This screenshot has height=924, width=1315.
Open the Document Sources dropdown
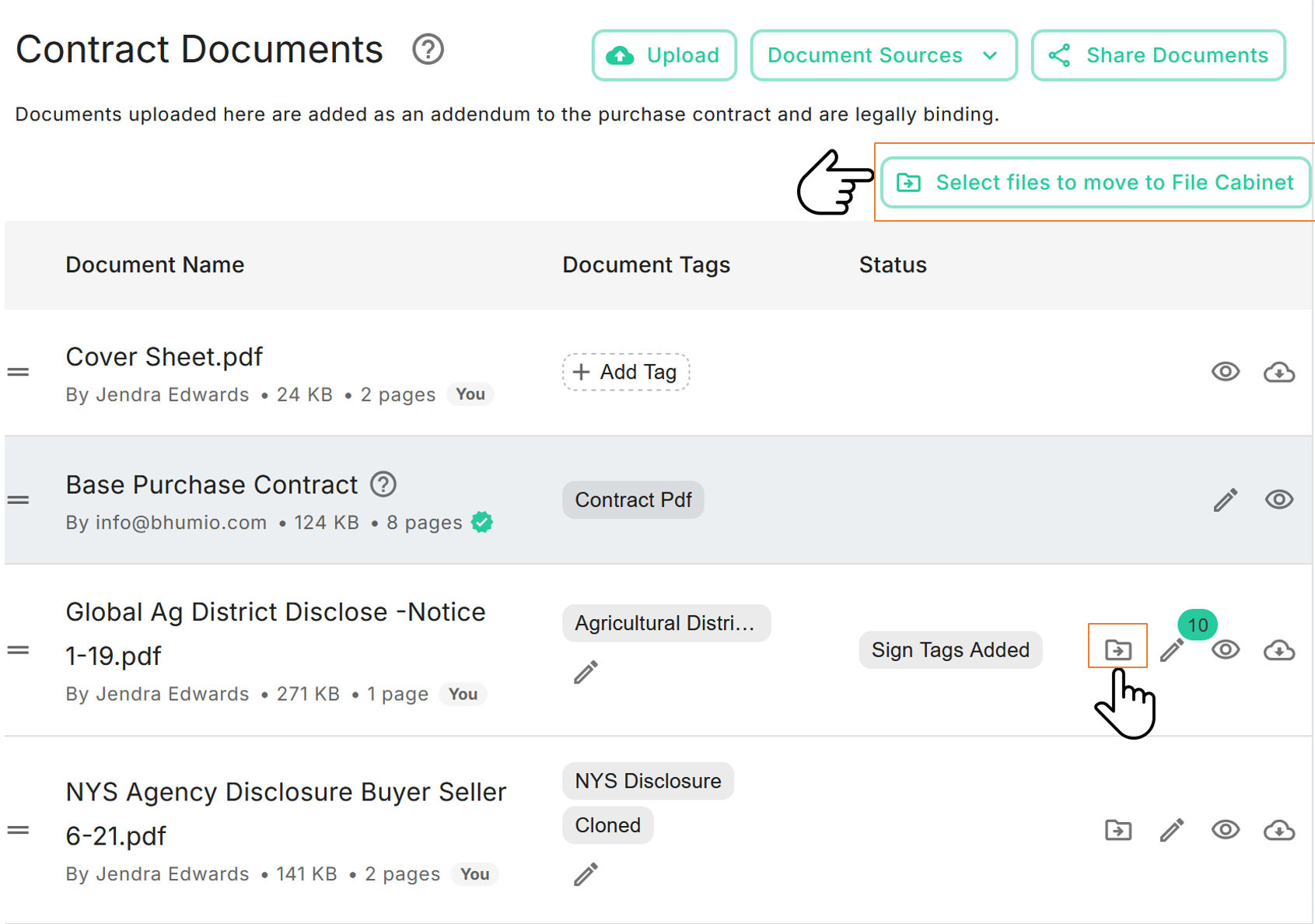[x=883, y=55]
